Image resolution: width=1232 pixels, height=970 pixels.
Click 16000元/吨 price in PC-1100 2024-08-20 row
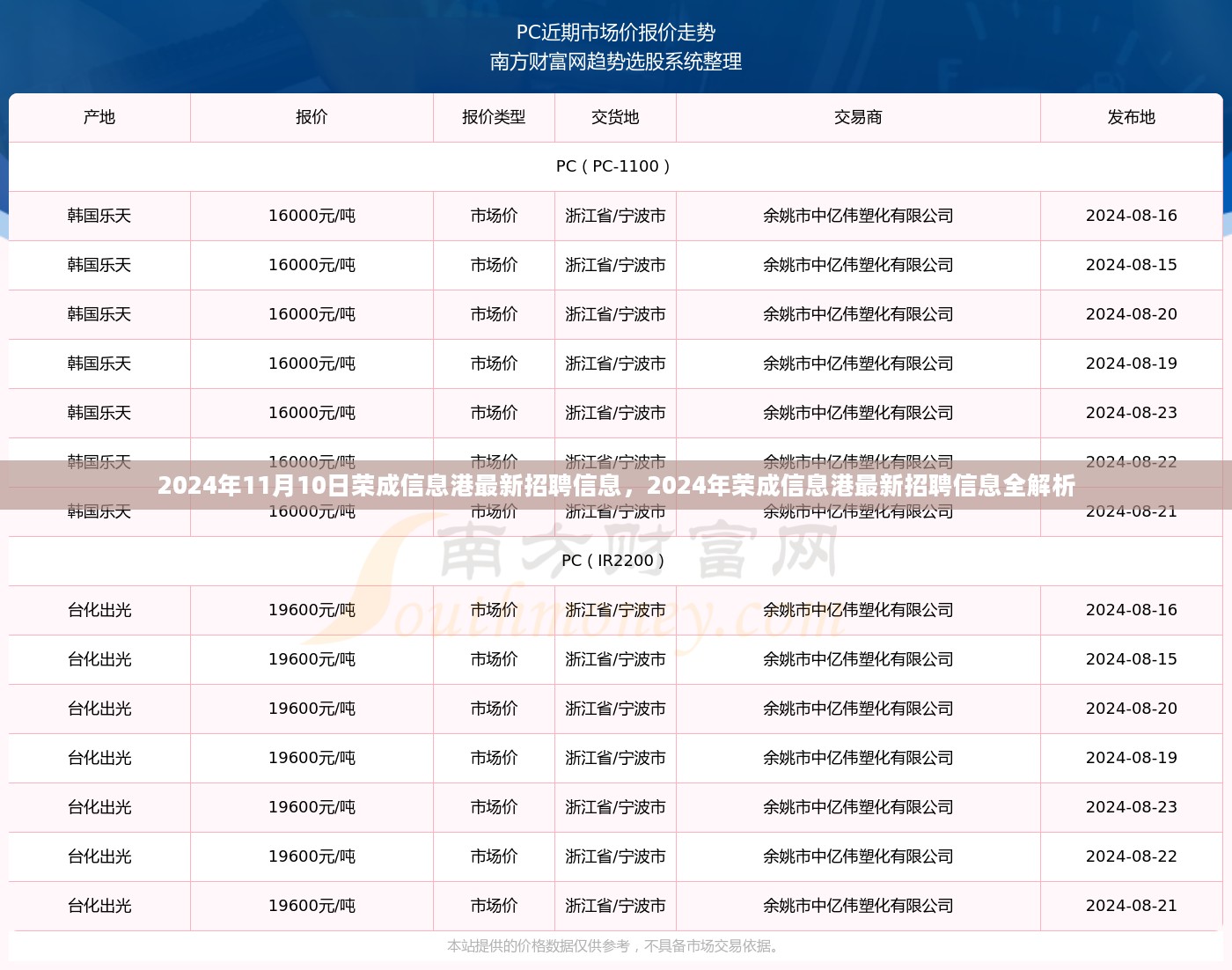pyautogui.click(x=312, y=314)
